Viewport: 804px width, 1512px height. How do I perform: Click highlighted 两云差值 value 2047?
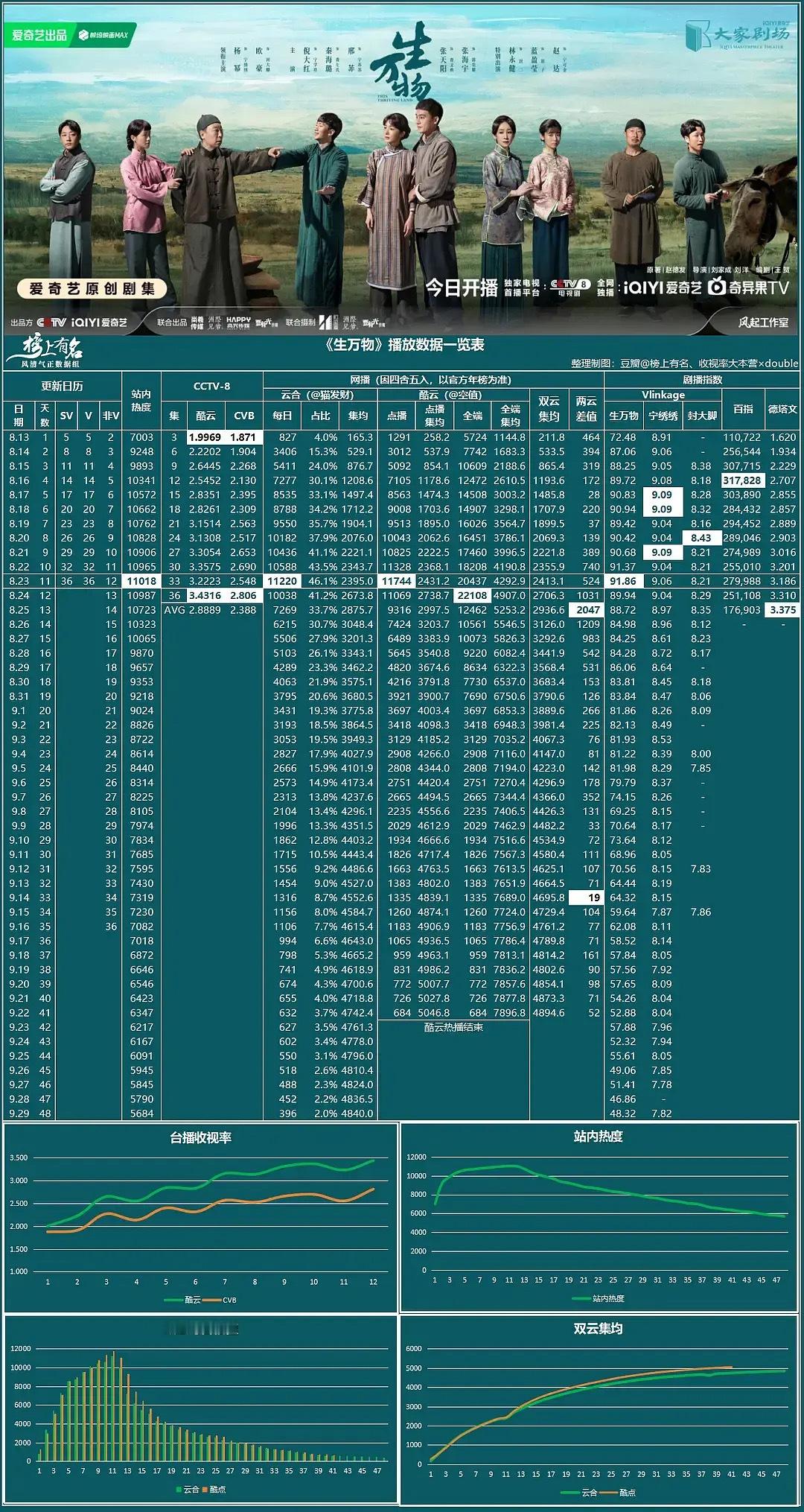click(x=587, y=609)
